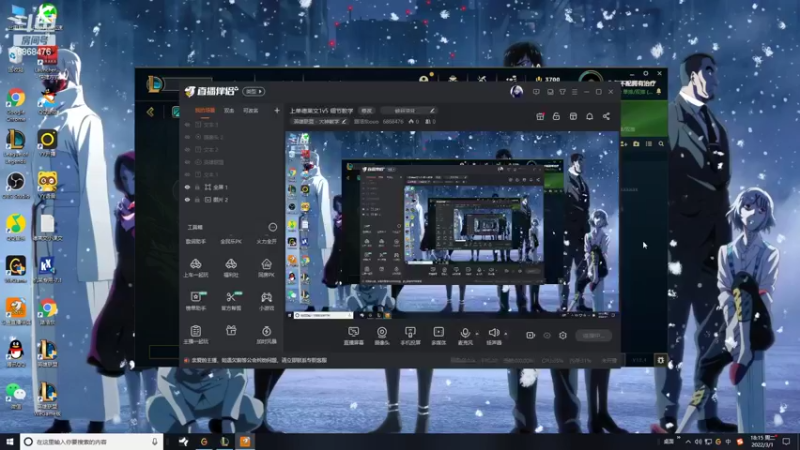Open the 风暴PK tool
The width and height of the screenshot is (800, 450).
click(266, 268)
